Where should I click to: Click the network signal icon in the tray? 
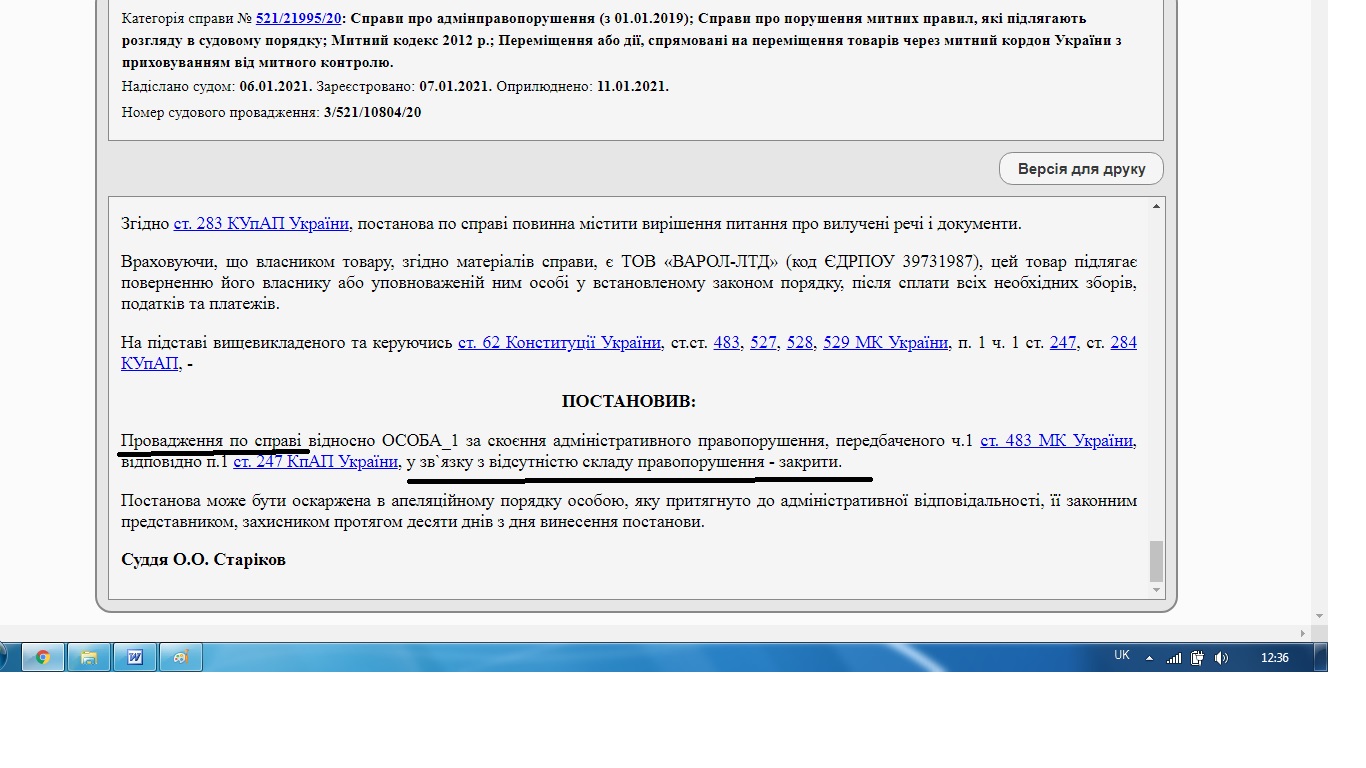pos(1174,658)
